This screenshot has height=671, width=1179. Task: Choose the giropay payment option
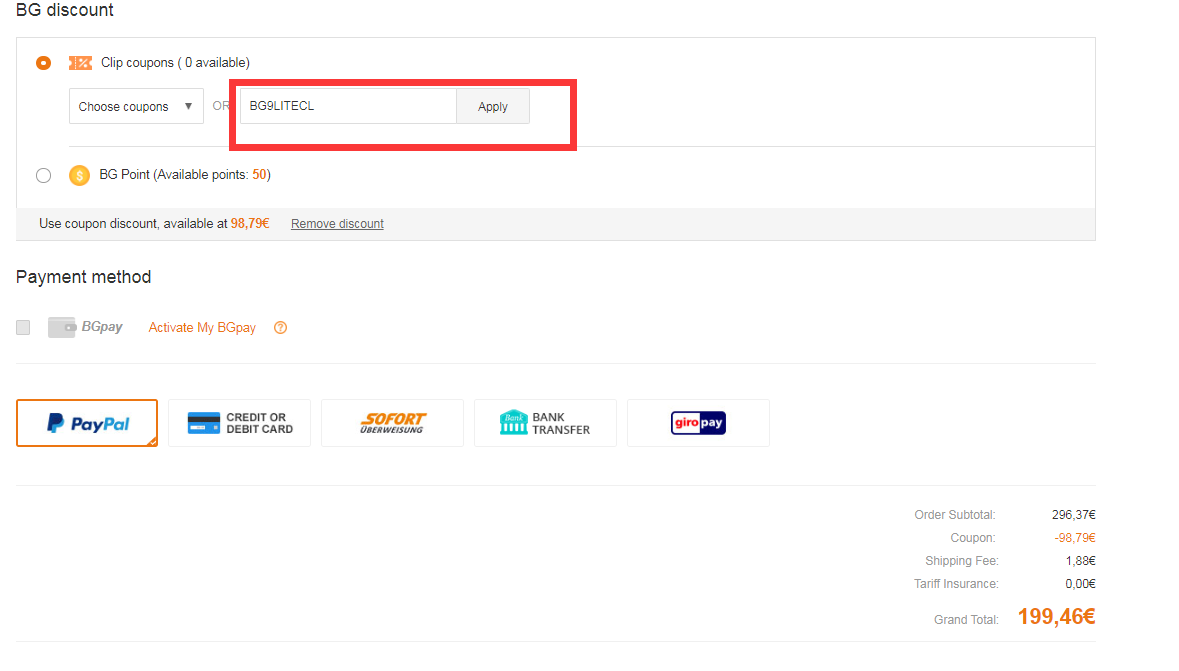(x=698, y=423)
